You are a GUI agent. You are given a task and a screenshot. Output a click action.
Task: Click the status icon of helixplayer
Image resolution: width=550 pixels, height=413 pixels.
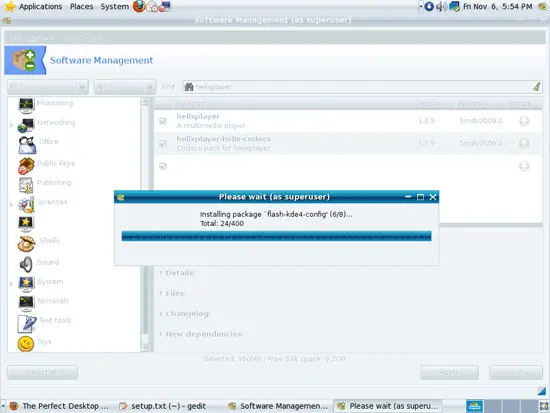point(524,121)
